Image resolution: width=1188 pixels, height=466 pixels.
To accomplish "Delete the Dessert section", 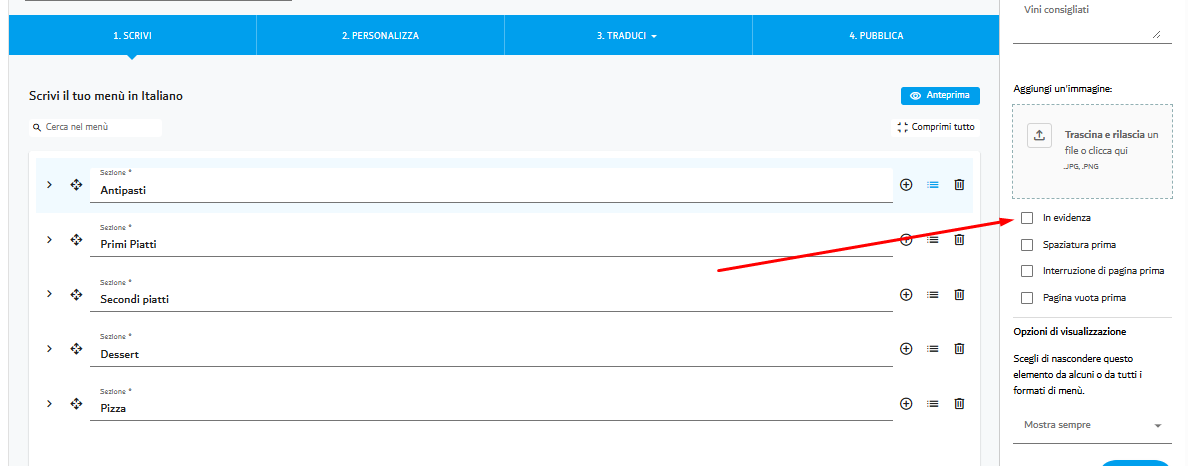I will tap(958, 349).
